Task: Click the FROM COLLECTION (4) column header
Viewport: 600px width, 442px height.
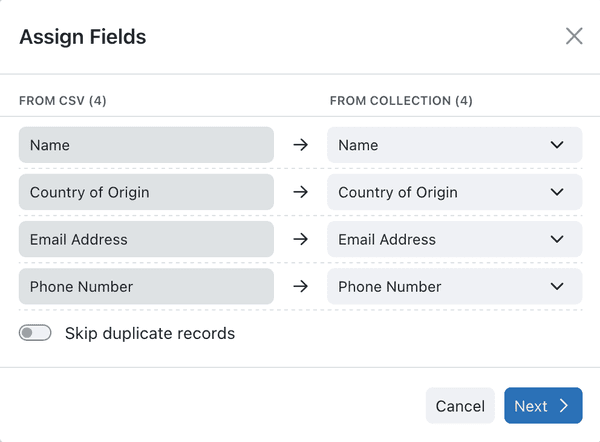Action: click(401, 101)
